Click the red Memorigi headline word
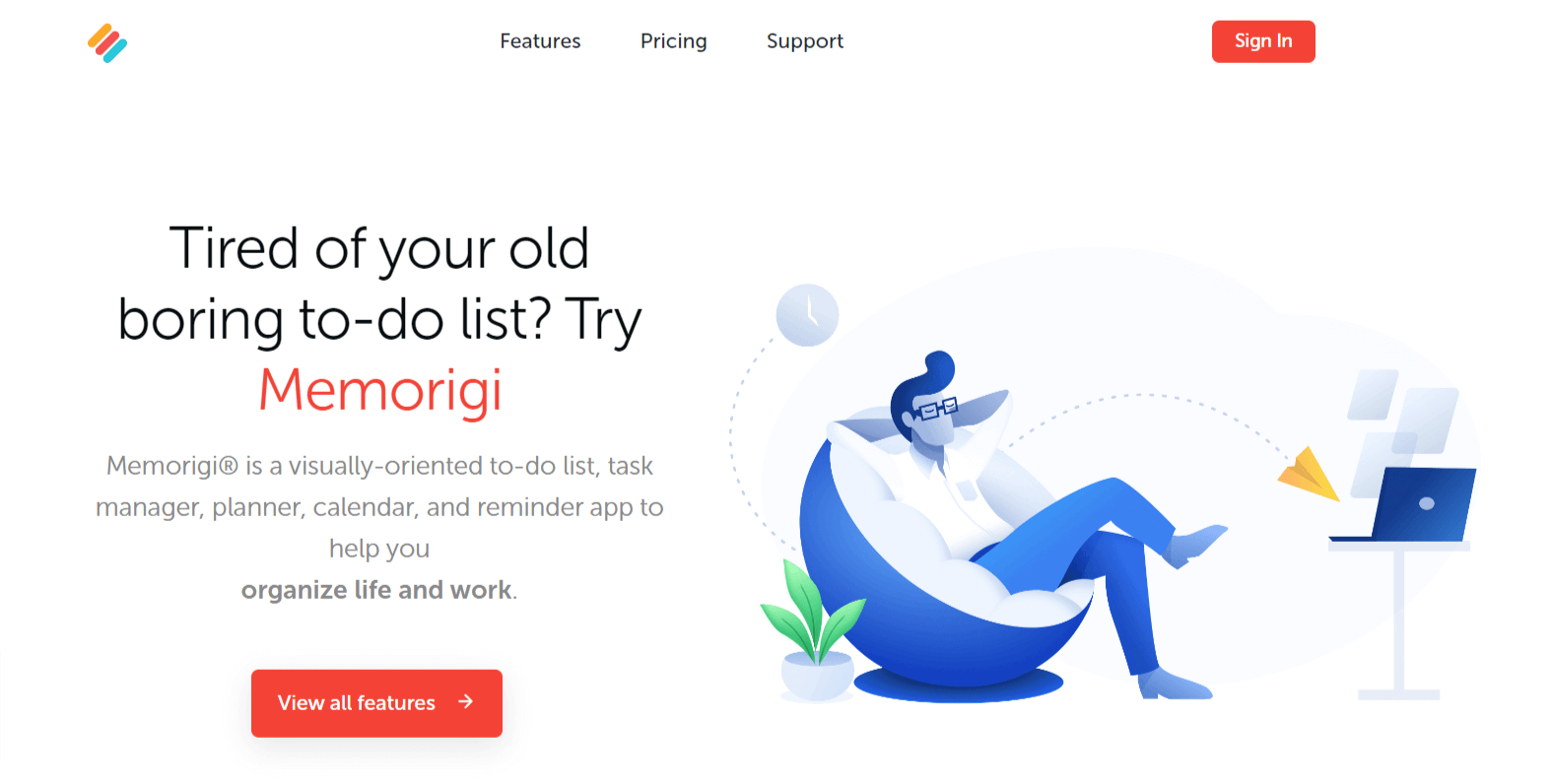This screenshot has width=1552, height=784. 380,390
